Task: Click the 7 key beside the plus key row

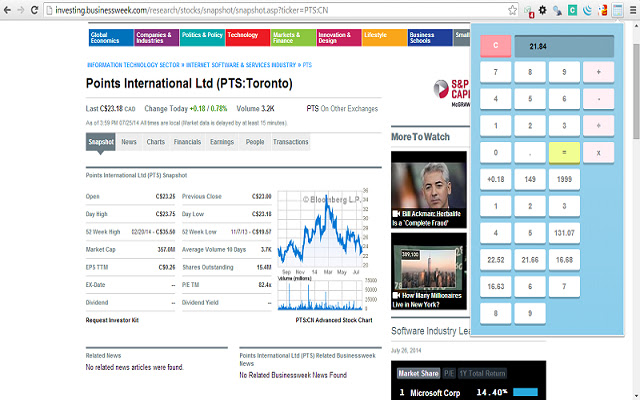Action: coord(496,72)
